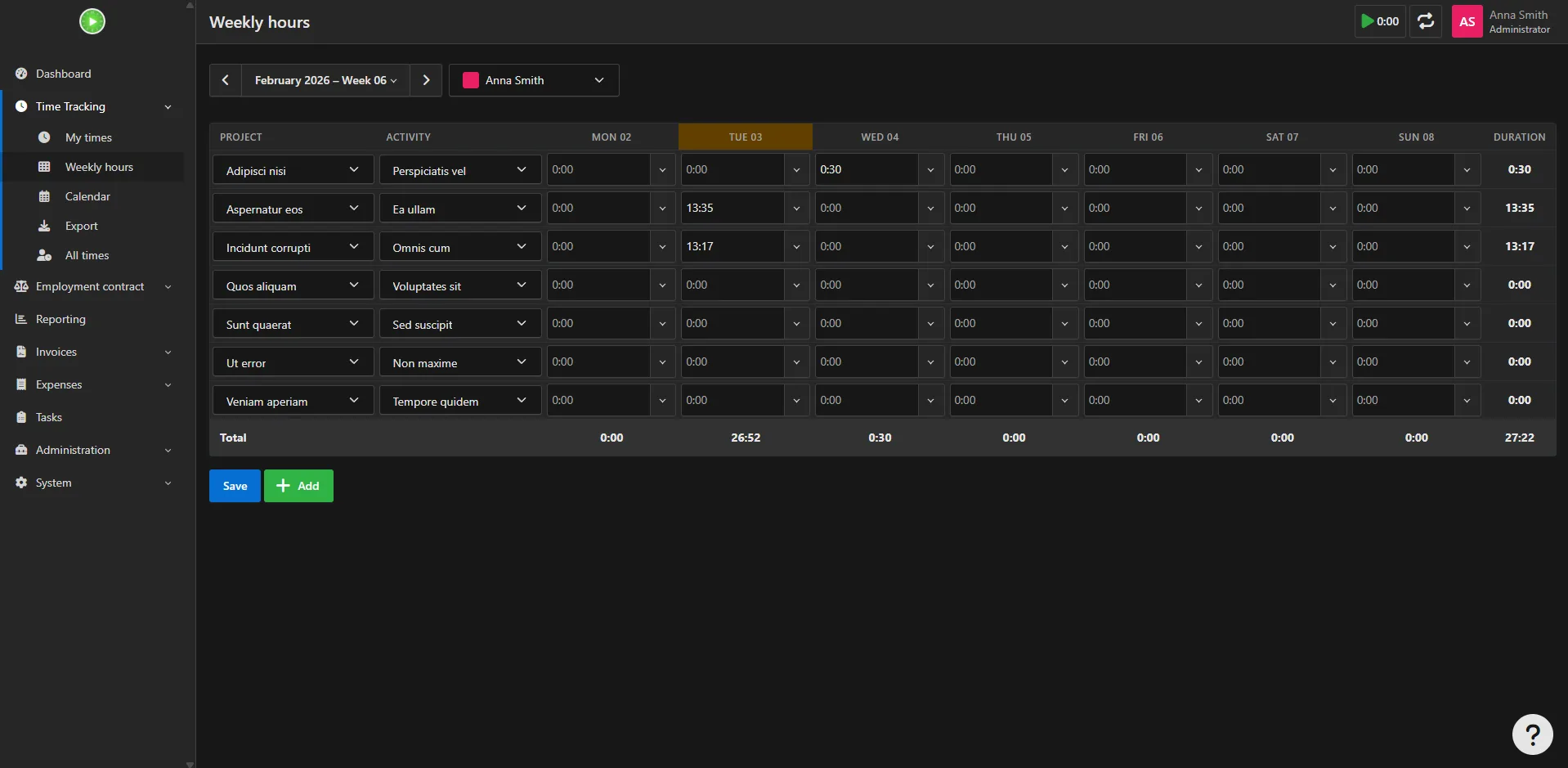Open the Omnis cum activity dropdown
This screenshot has height=768, width=1568.
click(460, 247)
